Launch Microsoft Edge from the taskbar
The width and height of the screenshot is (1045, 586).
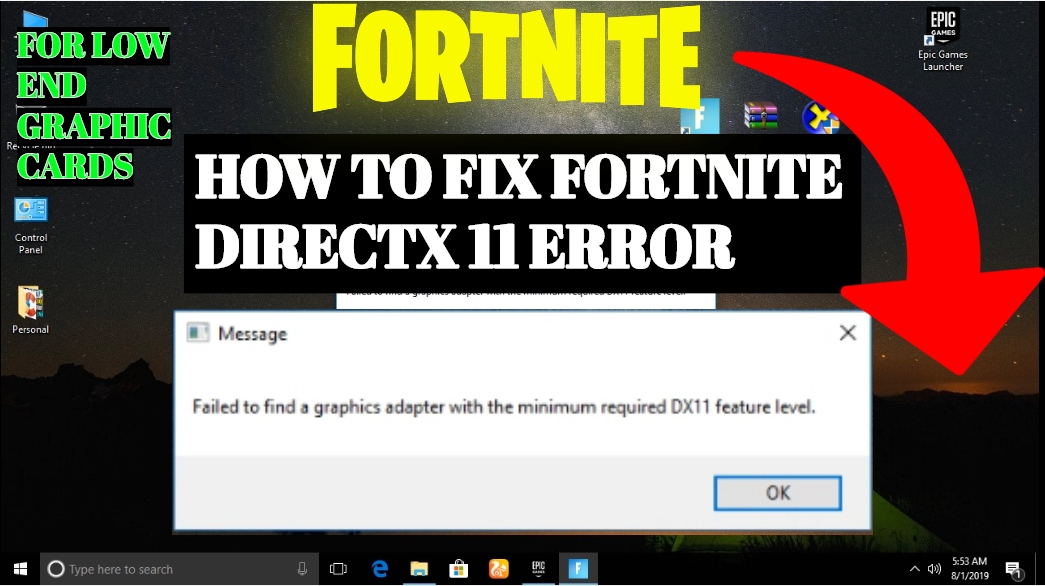point(380,569)
